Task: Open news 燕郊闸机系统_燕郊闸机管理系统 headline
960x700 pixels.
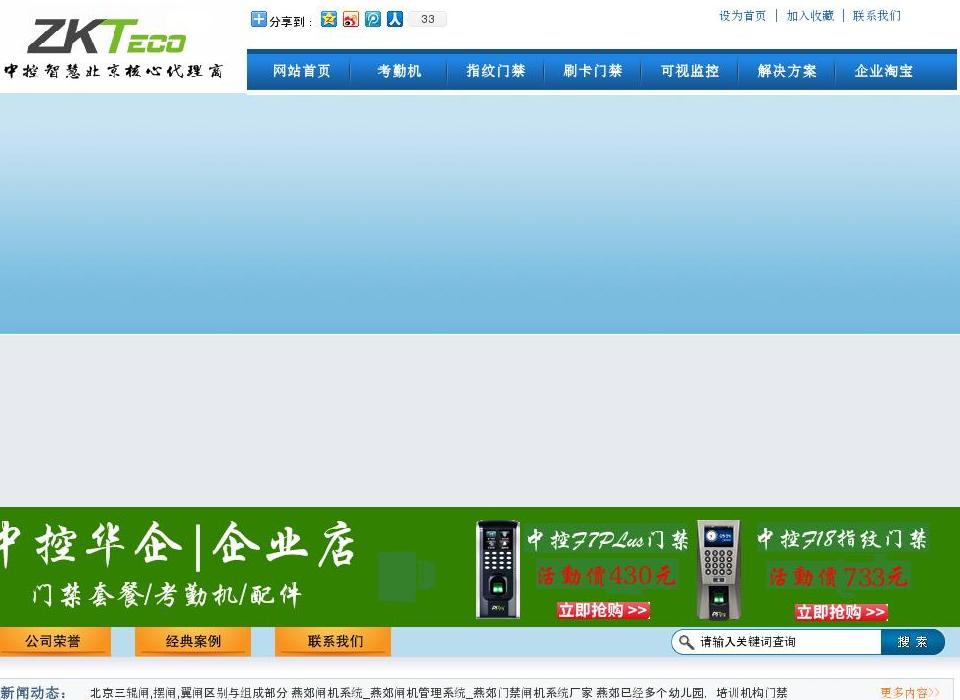Action: click(x=441, y=693)
